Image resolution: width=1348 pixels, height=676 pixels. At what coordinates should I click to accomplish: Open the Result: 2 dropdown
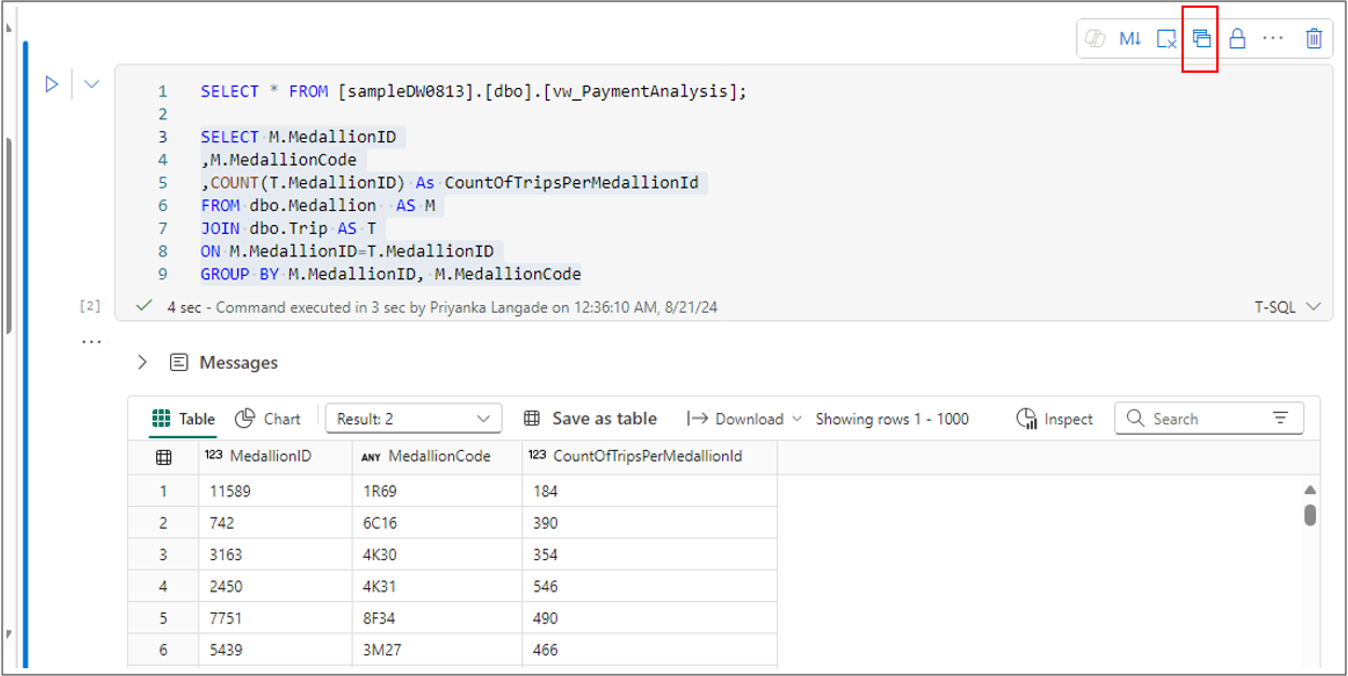pyautogui.click(x=413, y=419)
